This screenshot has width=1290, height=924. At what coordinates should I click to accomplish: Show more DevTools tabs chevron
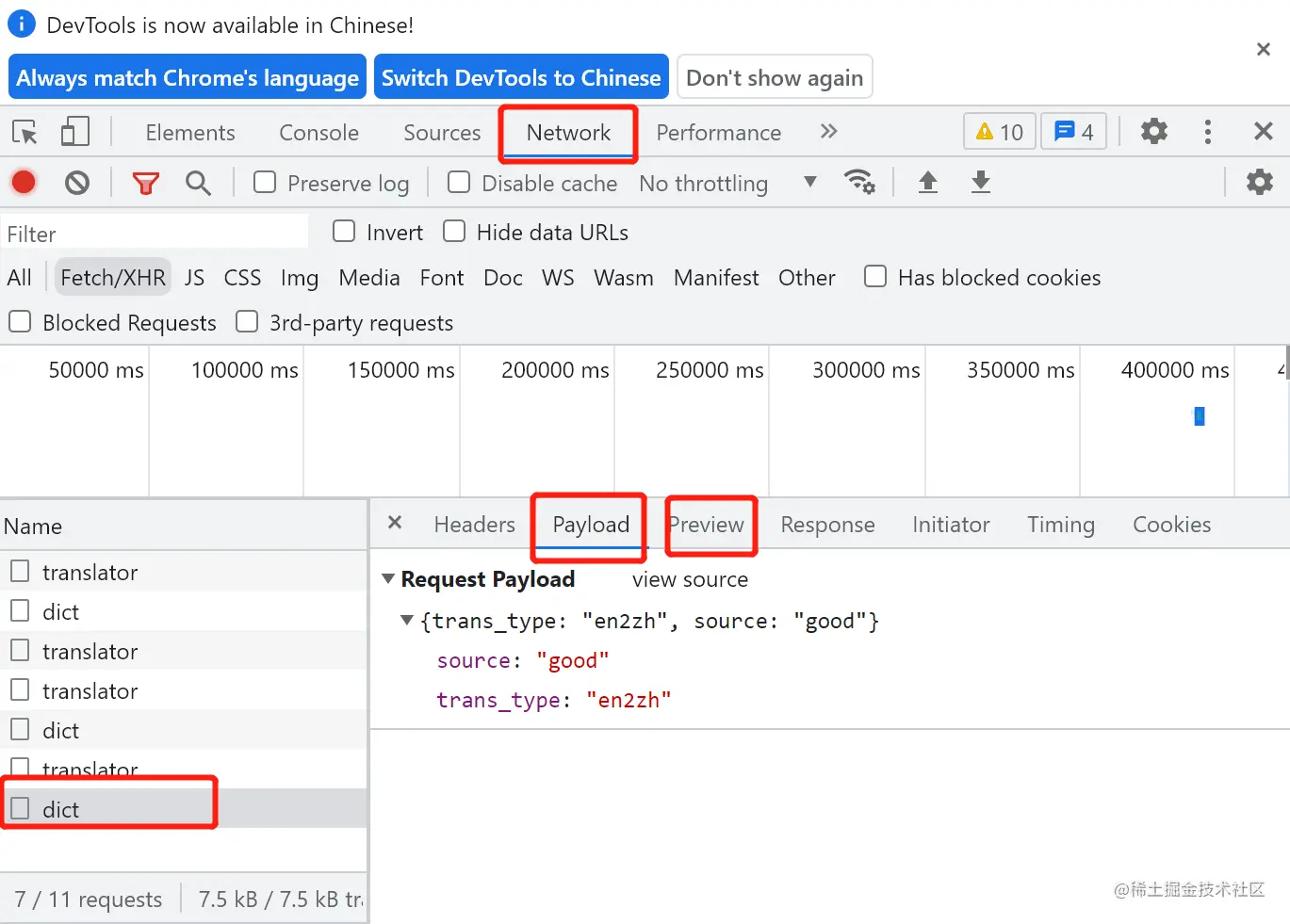(x=828, y=131)
